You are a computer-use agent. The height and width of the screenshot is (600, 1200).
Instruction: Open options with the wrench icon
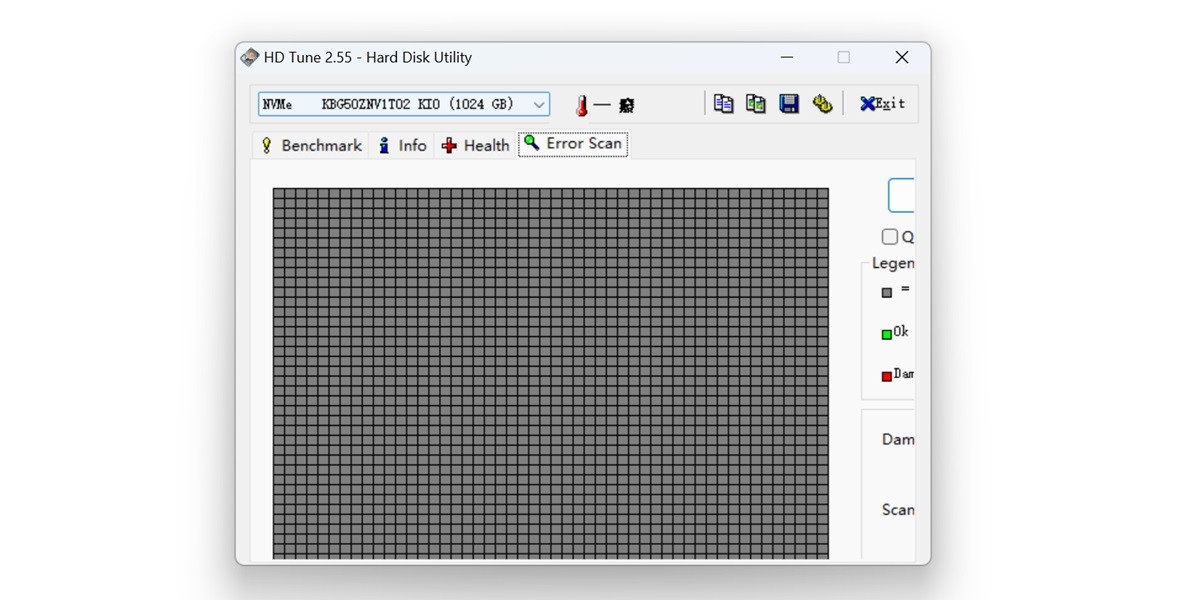point(822,103)
